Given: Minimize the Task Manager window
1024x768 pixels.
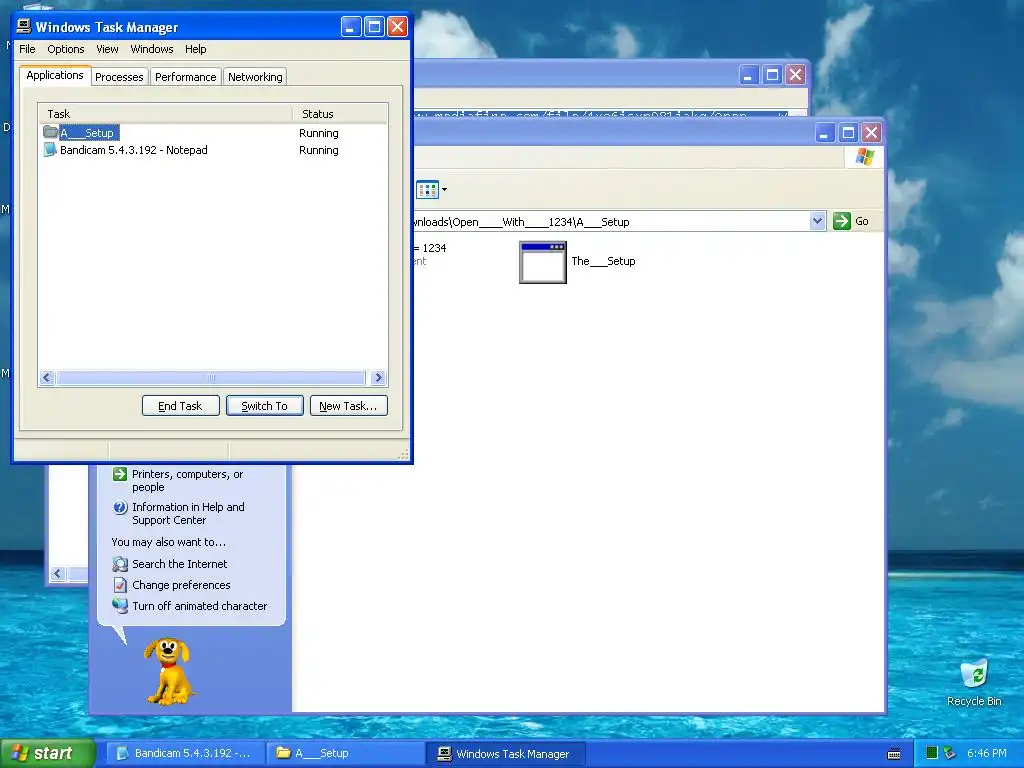Looking at the screenshot, I should [x=351, y=27].
